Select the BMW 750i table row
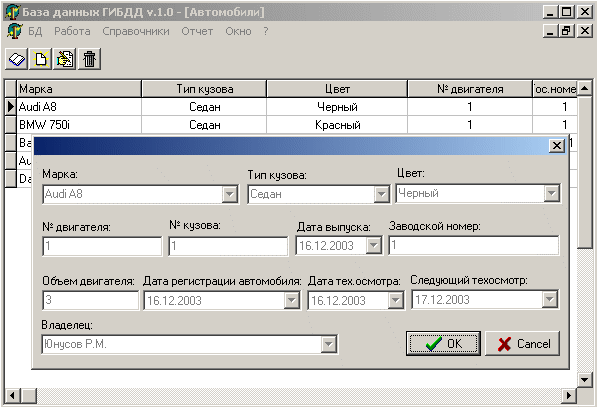This screenshot has width=598, height=408. tap(292, 125)
